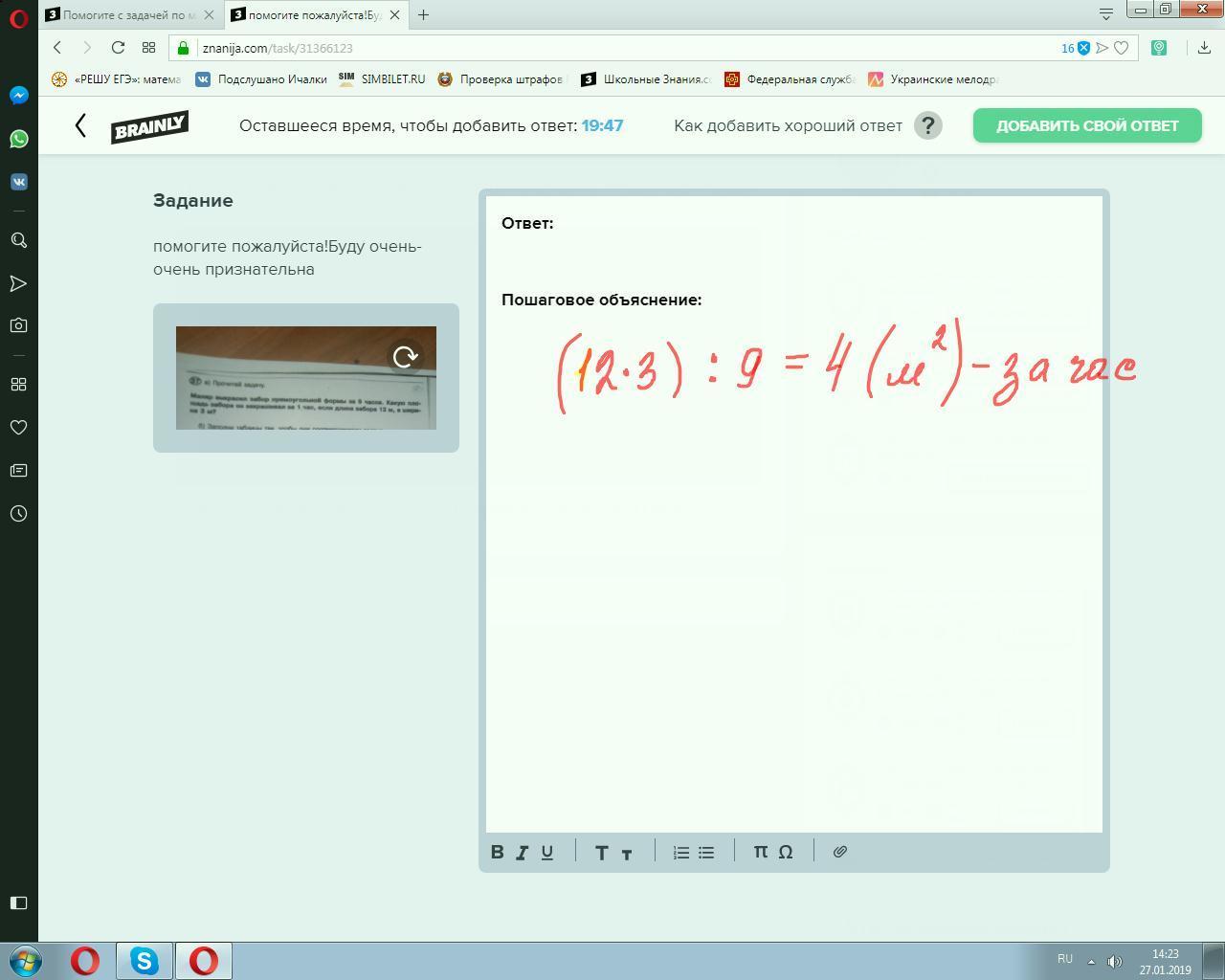Click RU language indicator in tray
The image size is (1225, 980).
pos(1065,959)
